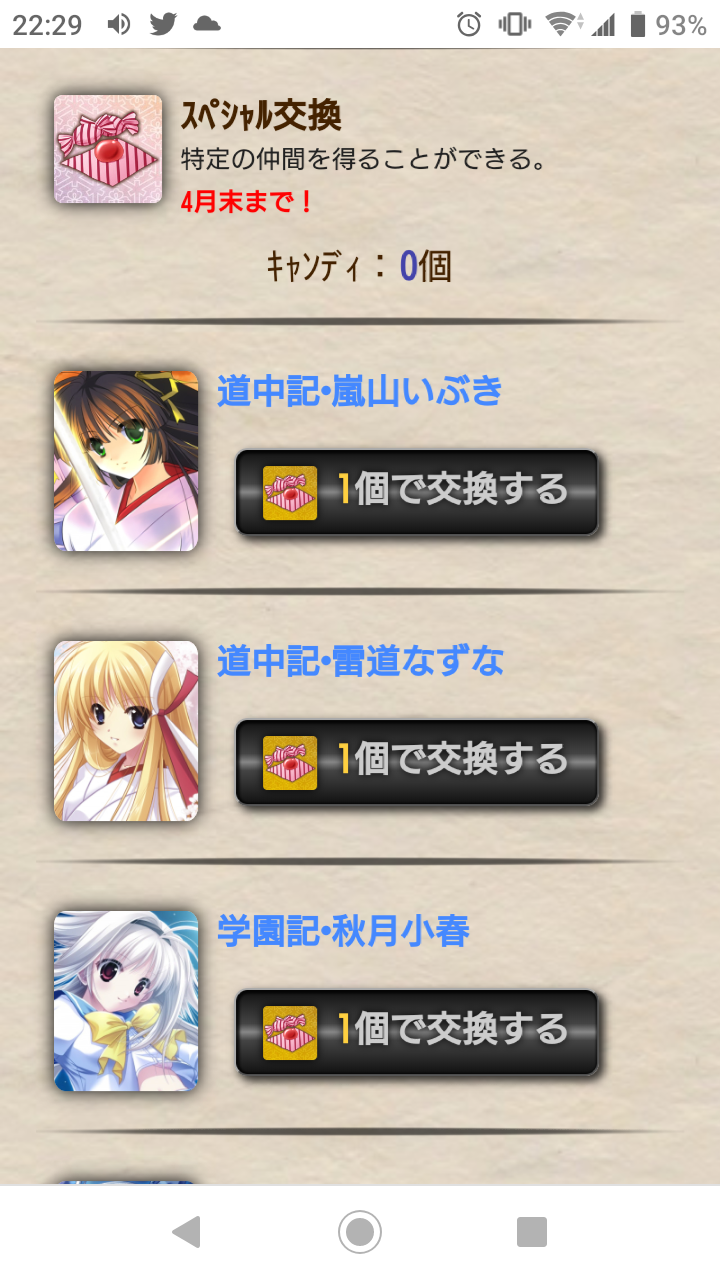Viewport: 720px width, 1280px height.
Task: Tap the キャンディ 0個 counter text
Action: pos(359,266)
